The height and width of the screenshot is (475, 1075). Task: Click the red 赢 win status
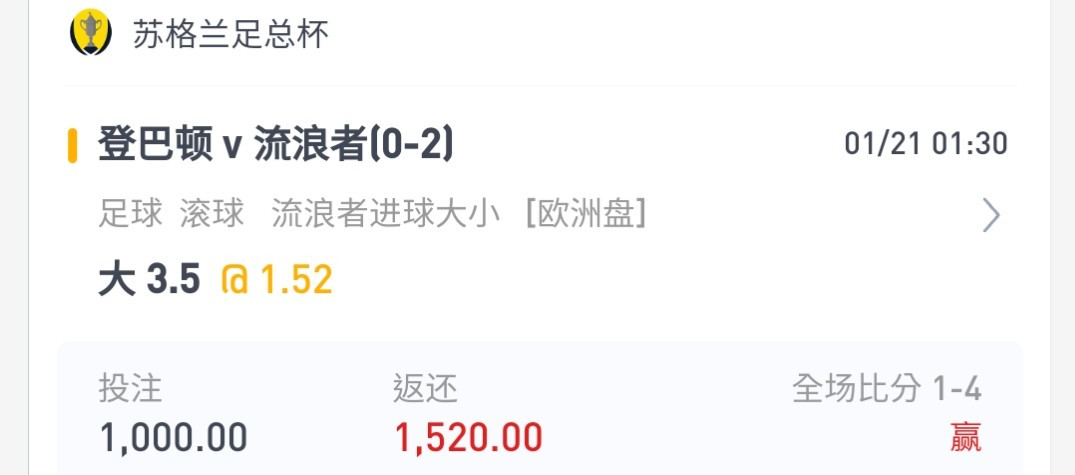pyautogui.click(x=966, y=437)
